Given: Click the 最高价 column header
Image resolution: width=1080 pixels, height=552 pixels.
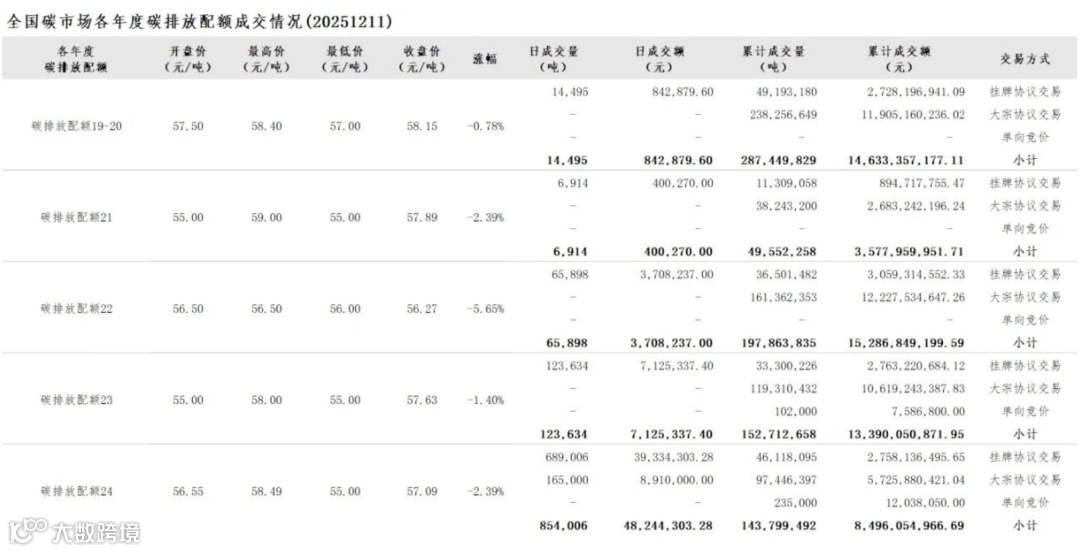Looking at the screenshot, I should pos(266,59).
